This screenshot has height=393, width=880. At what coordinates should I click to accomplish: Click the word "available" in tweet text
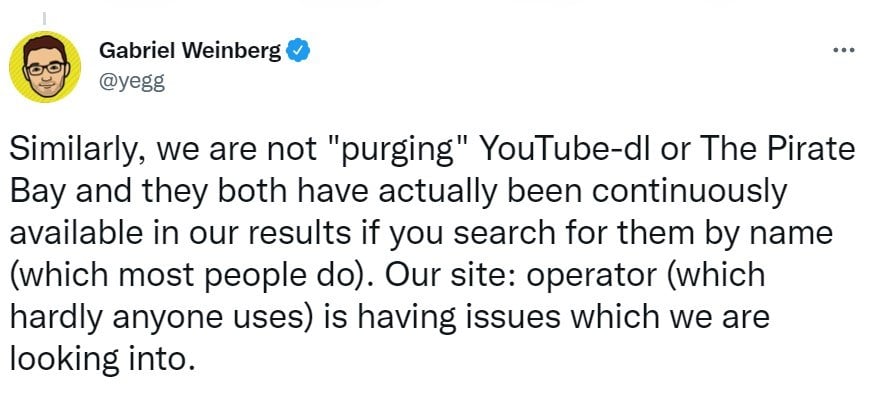coord(77,234)
